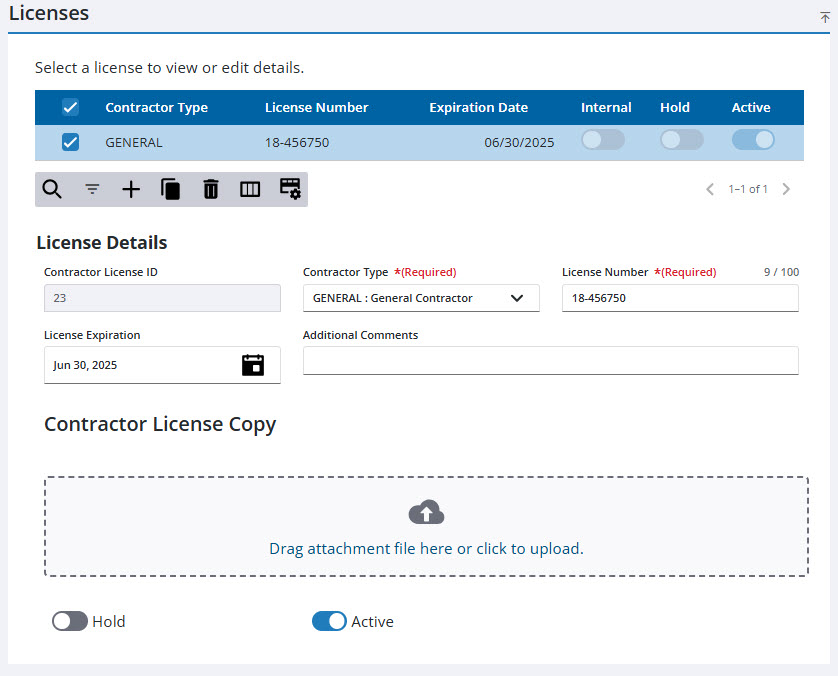Go to the previous page arrow
The image size is (838, 676).
pyautogui.click(x=710, y=189)
